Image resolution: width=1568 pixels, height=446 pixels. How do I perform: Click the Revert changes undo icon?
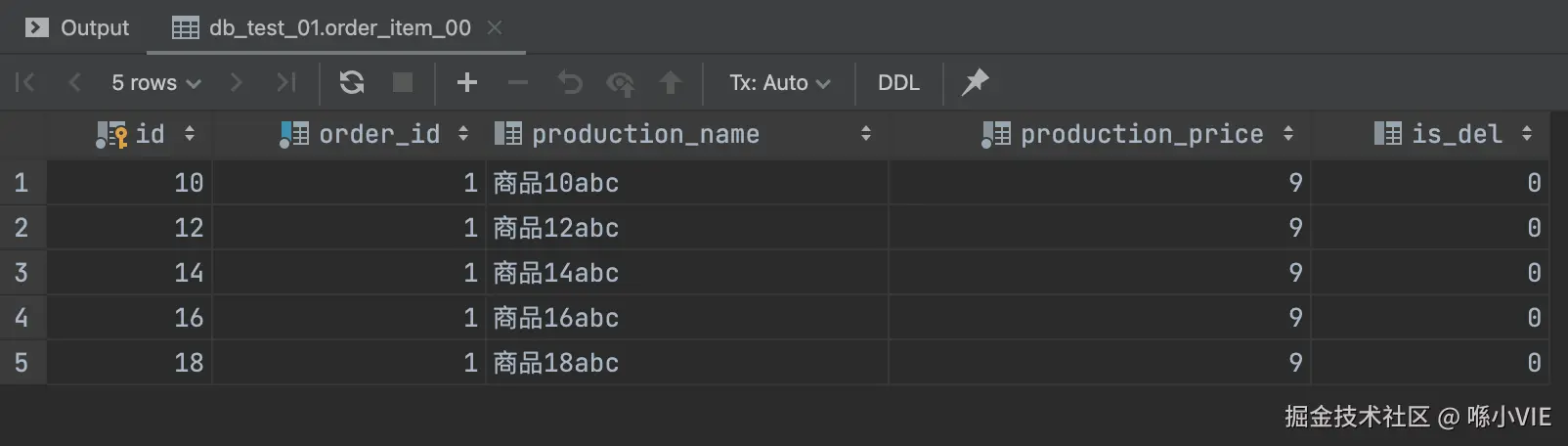pos(570,82)
